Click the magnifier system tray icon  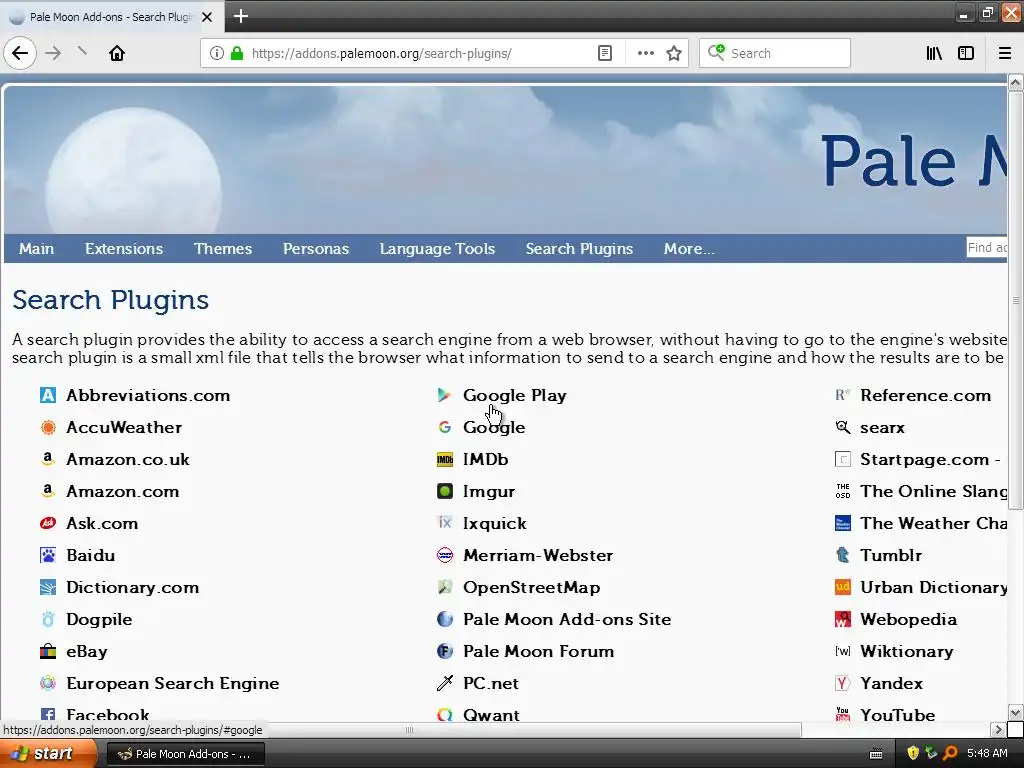(950, 754)
